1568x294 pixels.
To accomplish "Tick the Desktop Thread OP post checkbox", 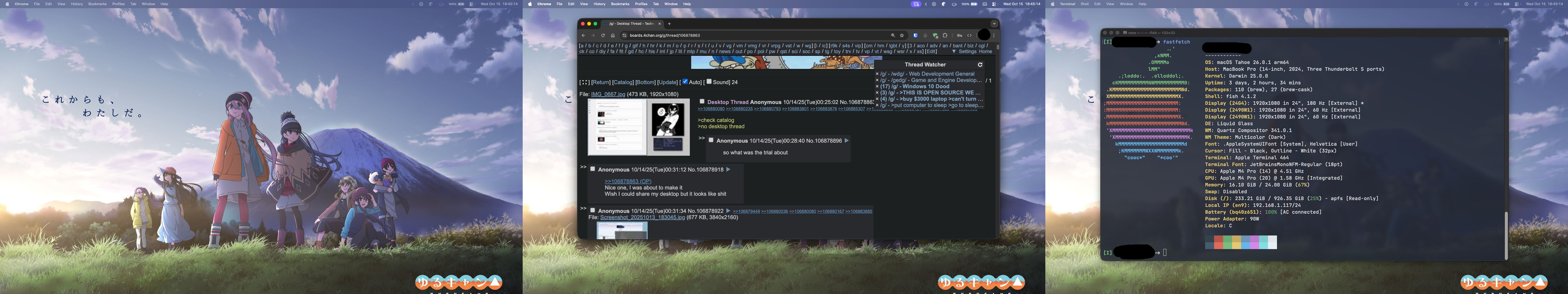I will (x=702, y=102).
